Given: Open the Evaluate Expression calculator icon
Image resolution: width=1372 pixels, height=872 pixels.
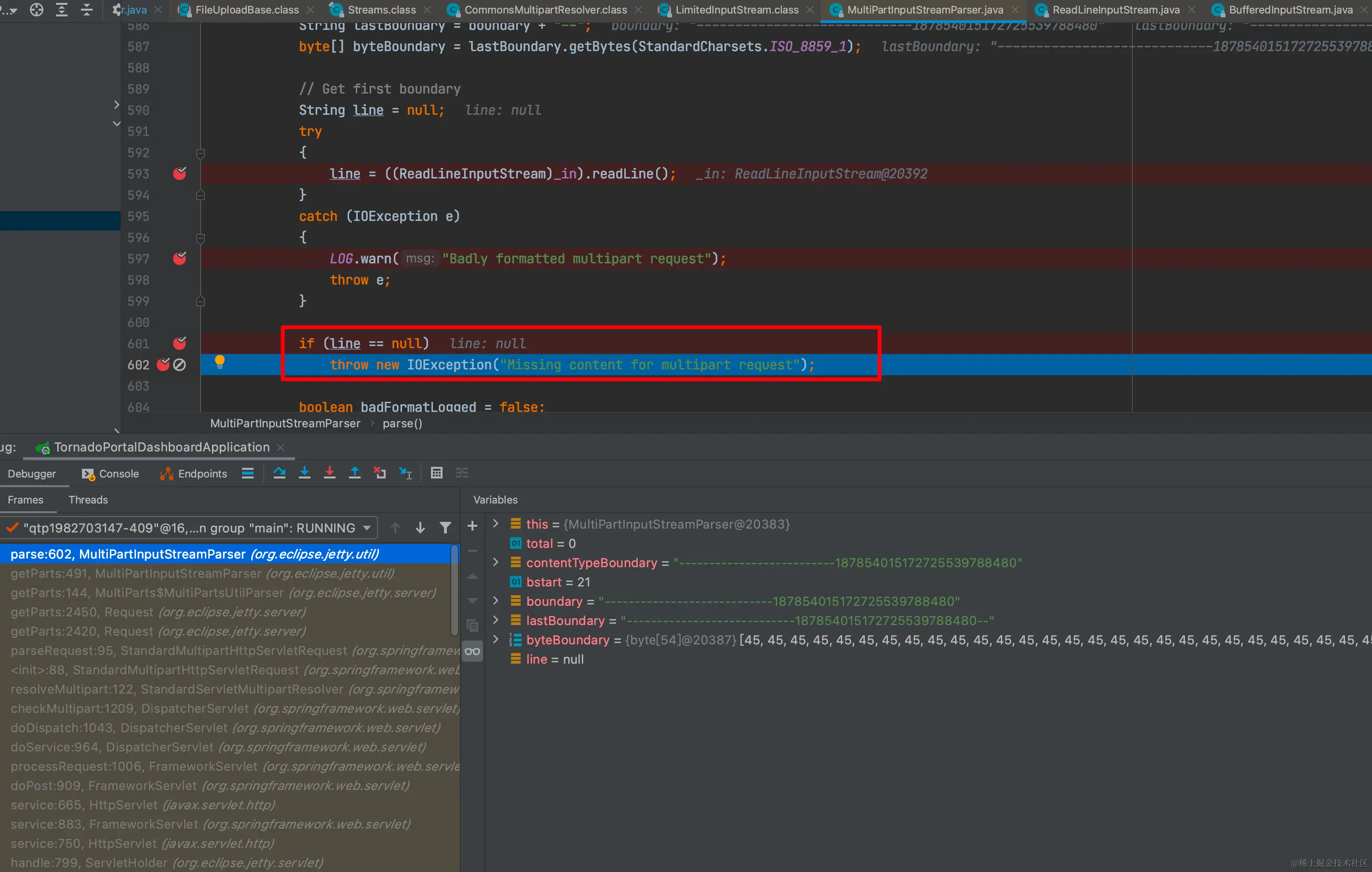Looking at the screenshot, I should click(436, 473).
